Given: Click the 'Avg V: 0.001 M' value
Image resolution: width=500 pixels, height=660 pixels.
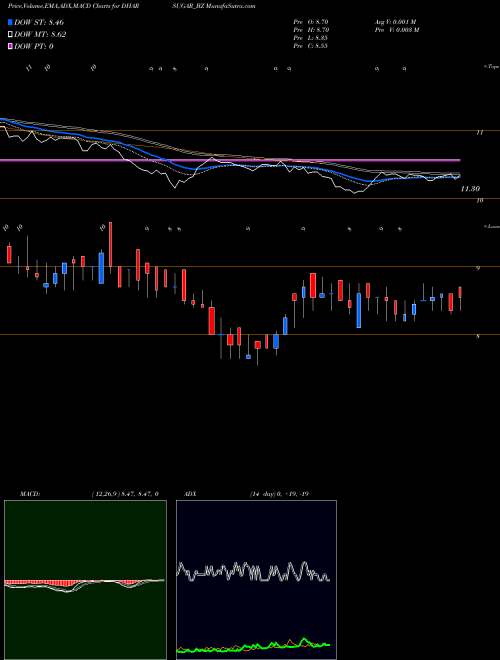Looking at the screenshot, I should point(395,21).
